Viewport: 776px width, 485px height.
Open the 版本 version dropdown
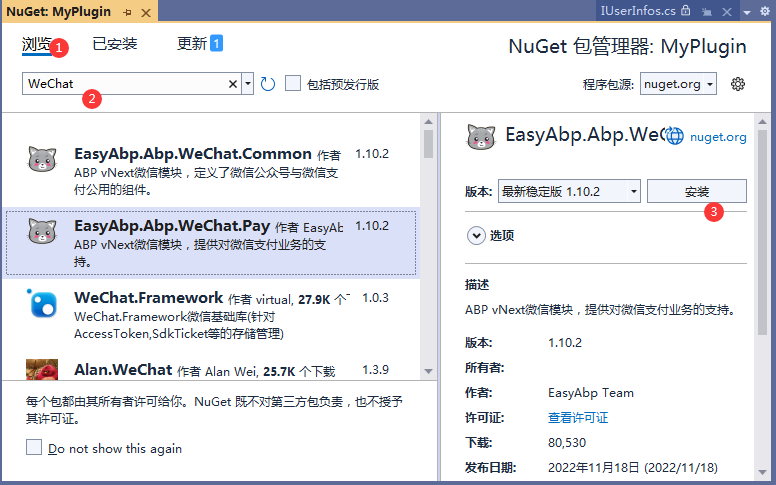coord(569,191)
